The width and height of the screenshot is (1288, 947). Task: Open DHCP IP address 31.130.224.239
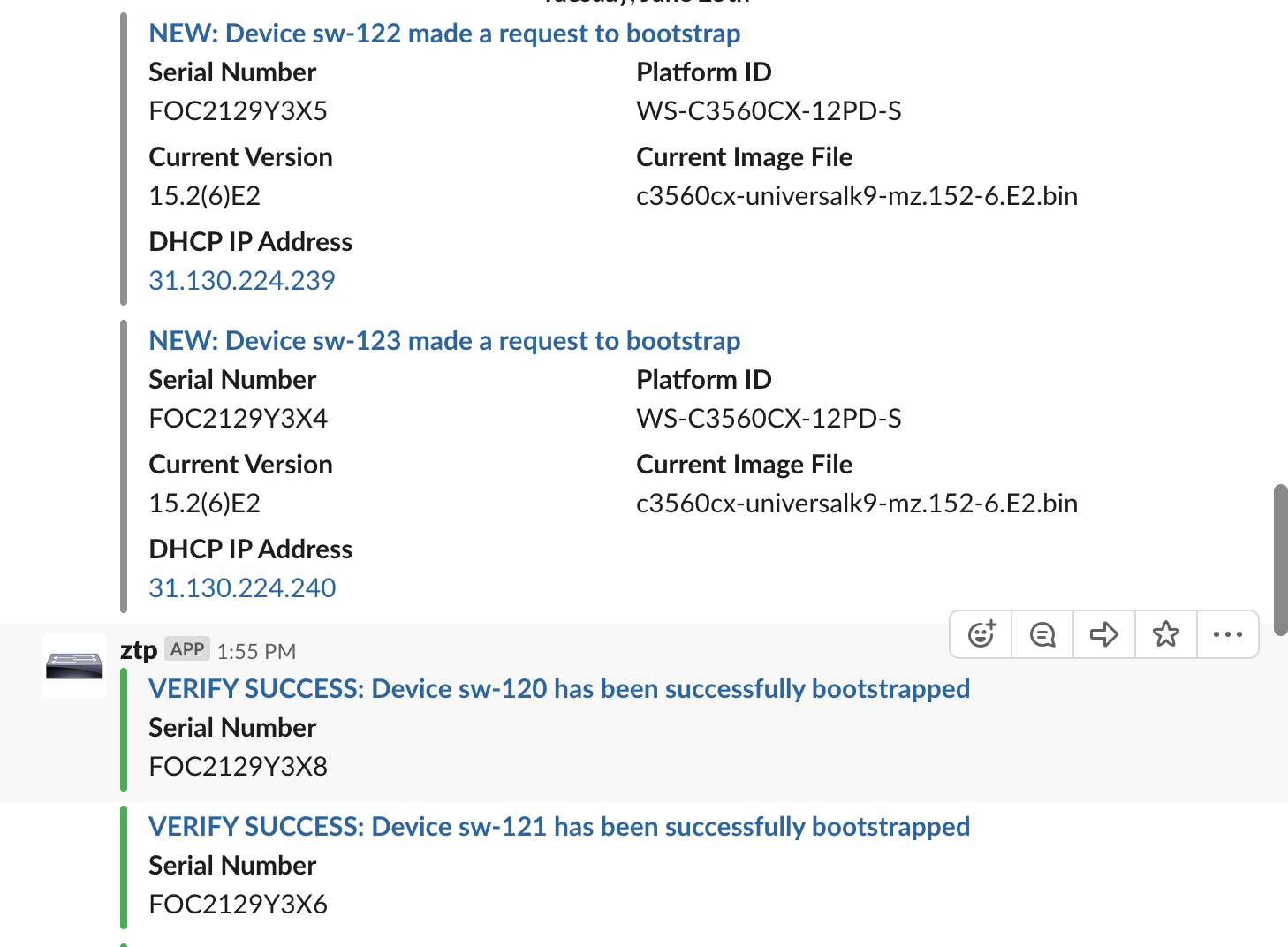coord(242,281)
